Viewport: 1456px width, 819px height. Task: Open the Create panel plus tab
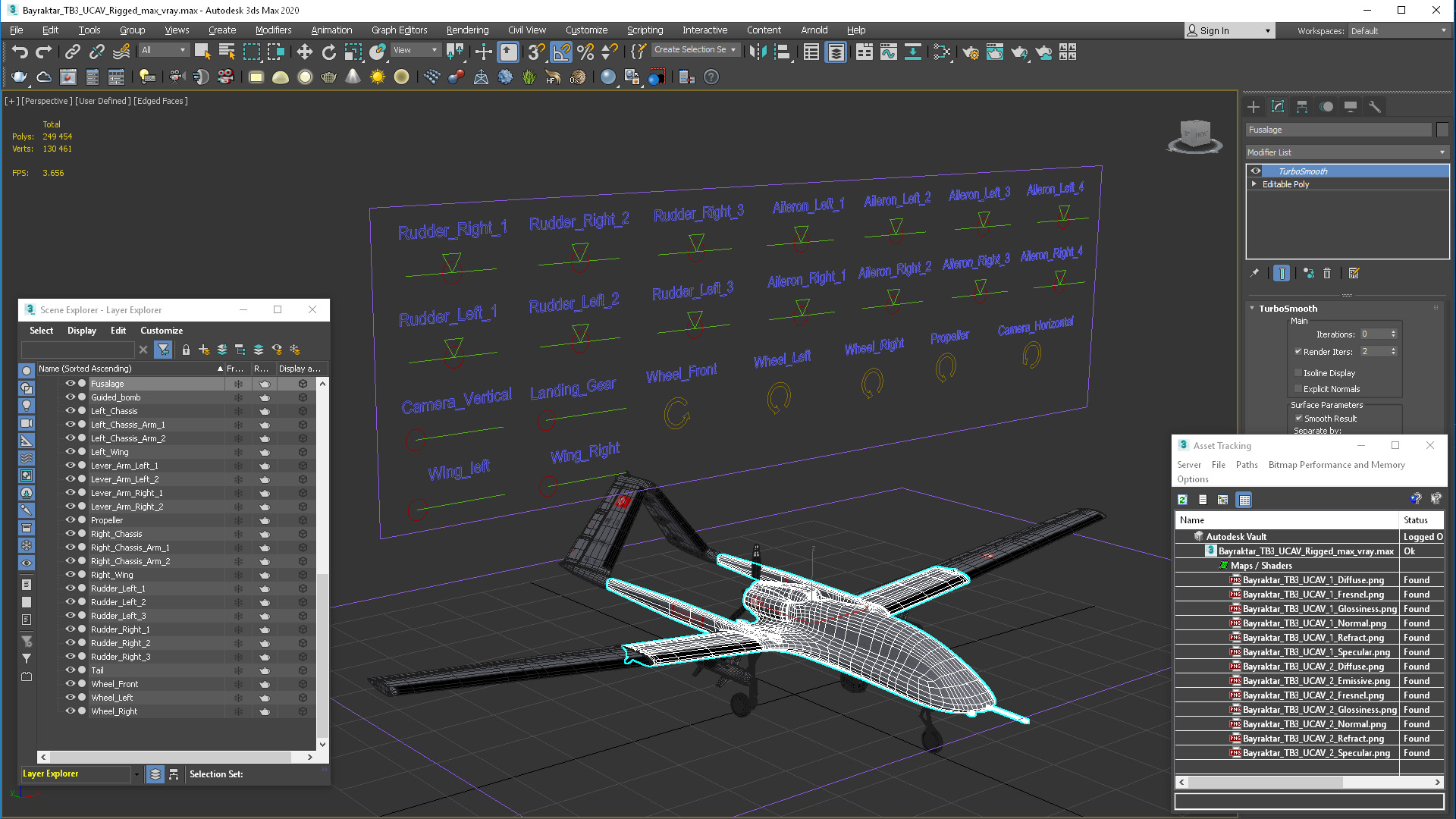pyautogui.click(x=1254, y=107)
